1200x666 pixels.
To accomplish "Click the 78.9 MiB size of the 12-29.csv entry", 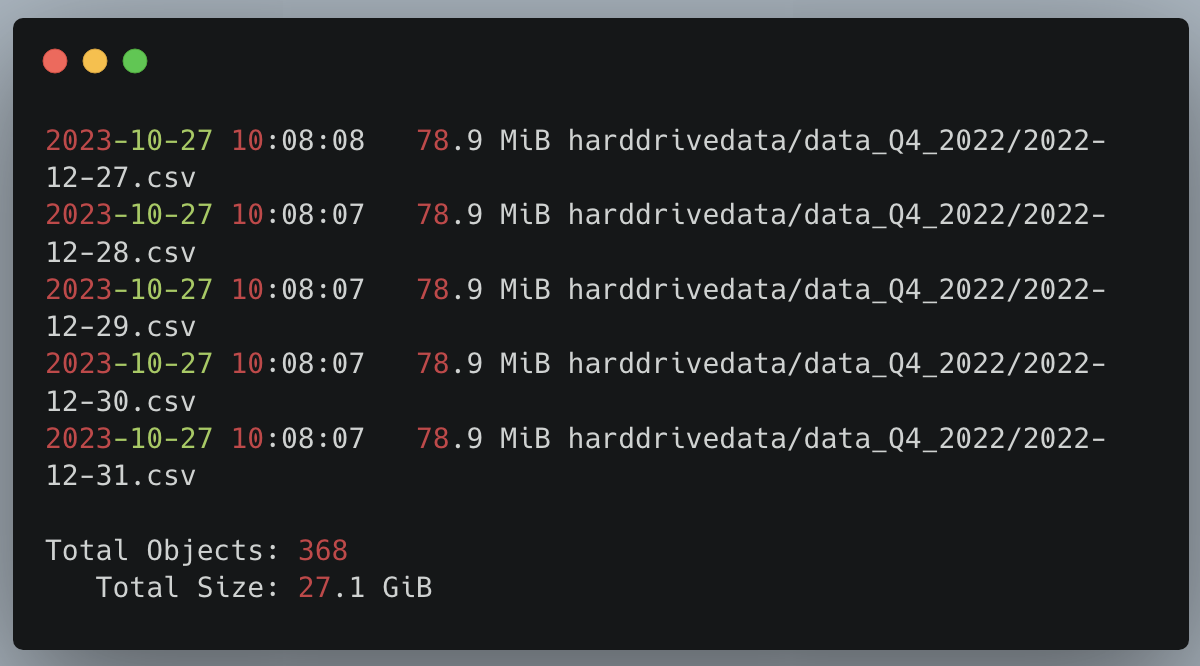I will (483, 290).
